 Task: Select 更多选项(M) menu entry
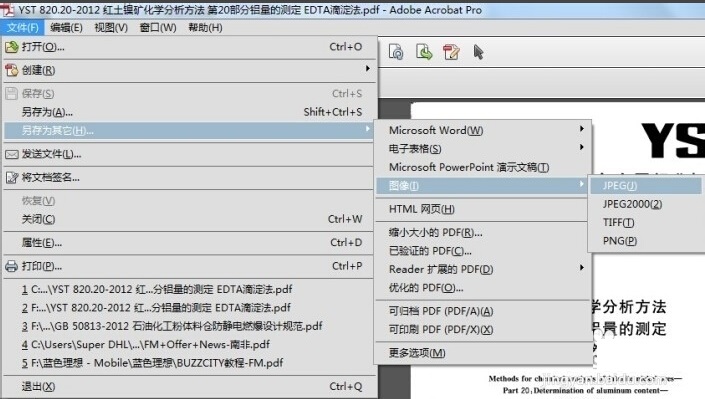click(x=417, y=353)
